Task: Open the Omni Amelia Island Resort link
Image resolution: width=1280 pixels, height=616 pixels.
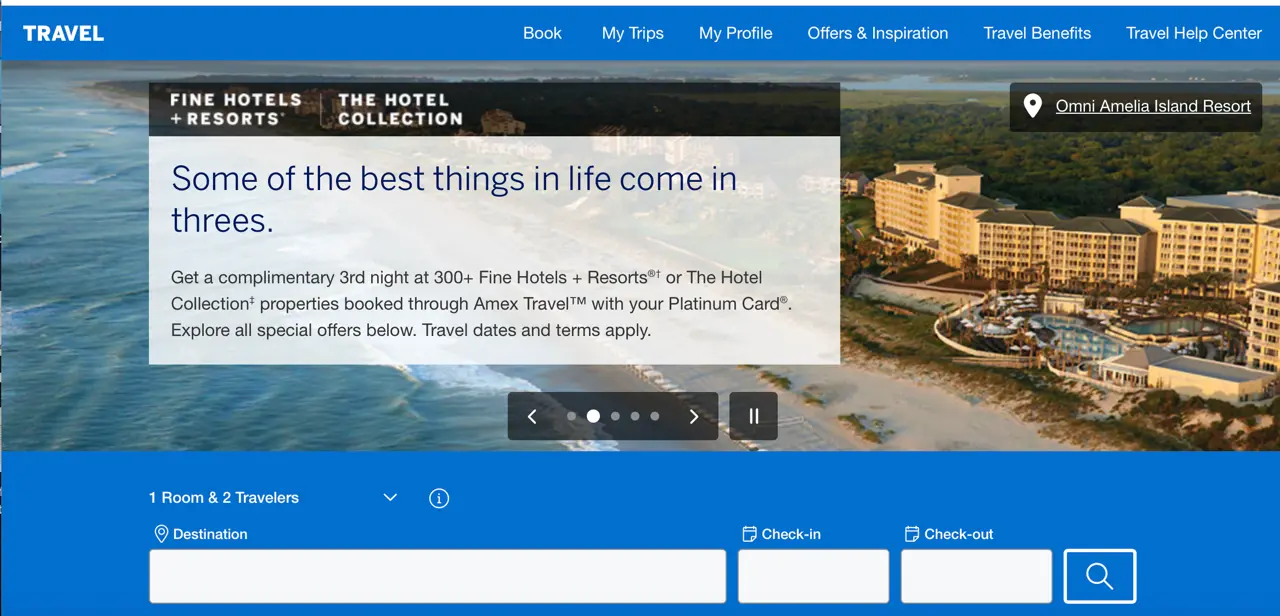Action: click(1153, 106)
